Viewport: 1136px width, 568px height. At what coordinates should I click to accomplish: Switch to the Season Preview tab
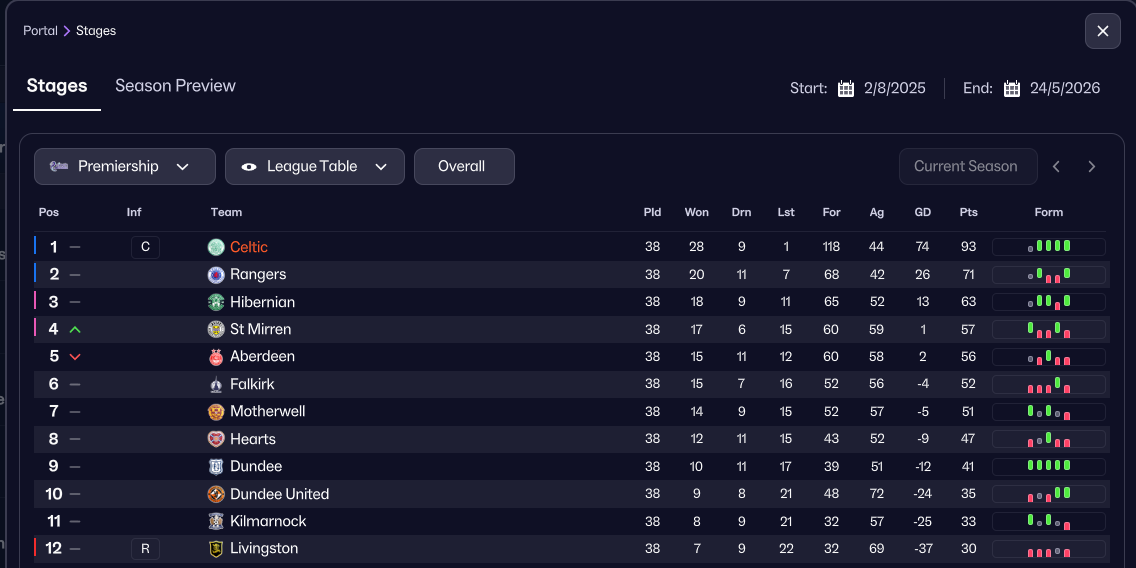[175, 86]
